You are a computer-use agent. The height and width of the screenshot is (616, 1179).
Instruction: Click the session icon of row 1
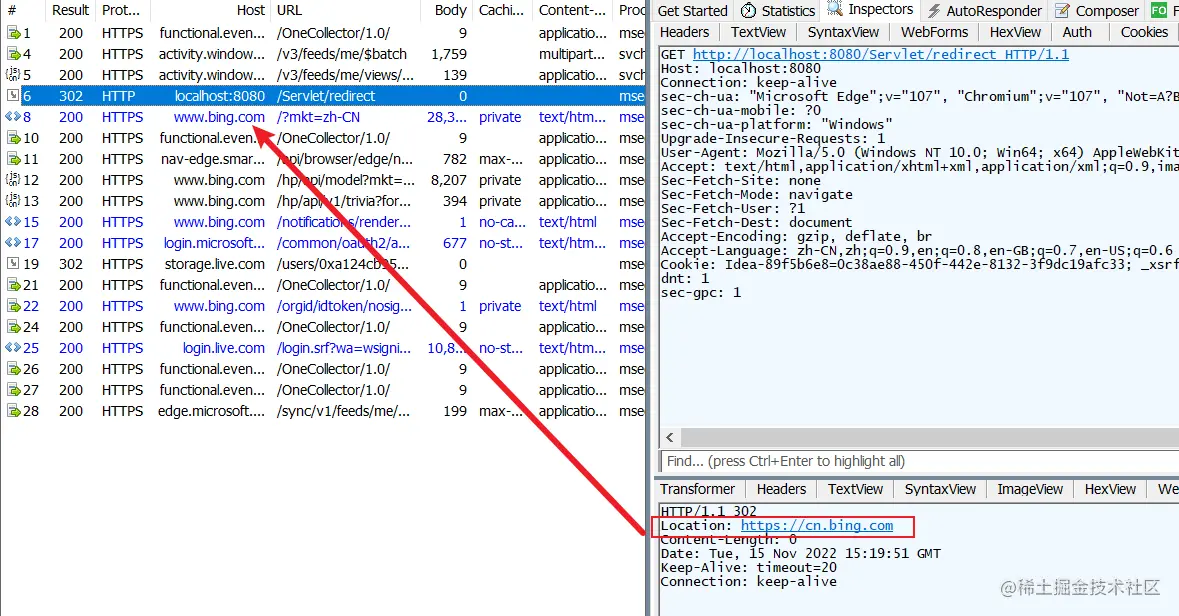pyautogui.click(x=14, y=33)
